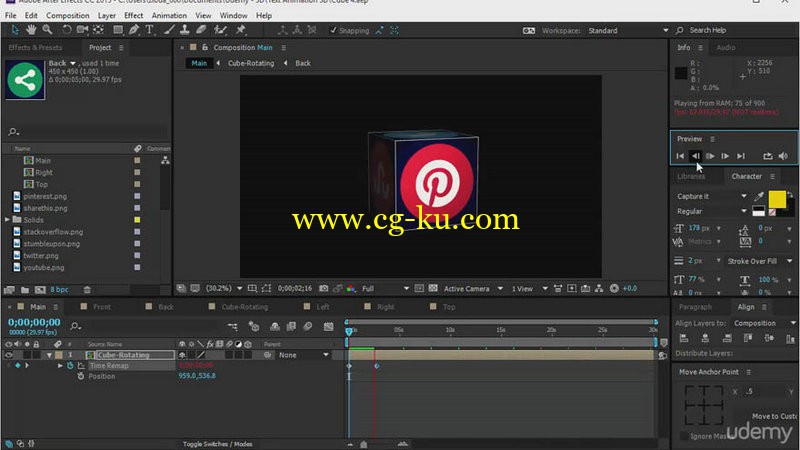This screenshot has height=450, width=800.
Task: Open the Capture it font dropdown
Action: tap(712, 196)
